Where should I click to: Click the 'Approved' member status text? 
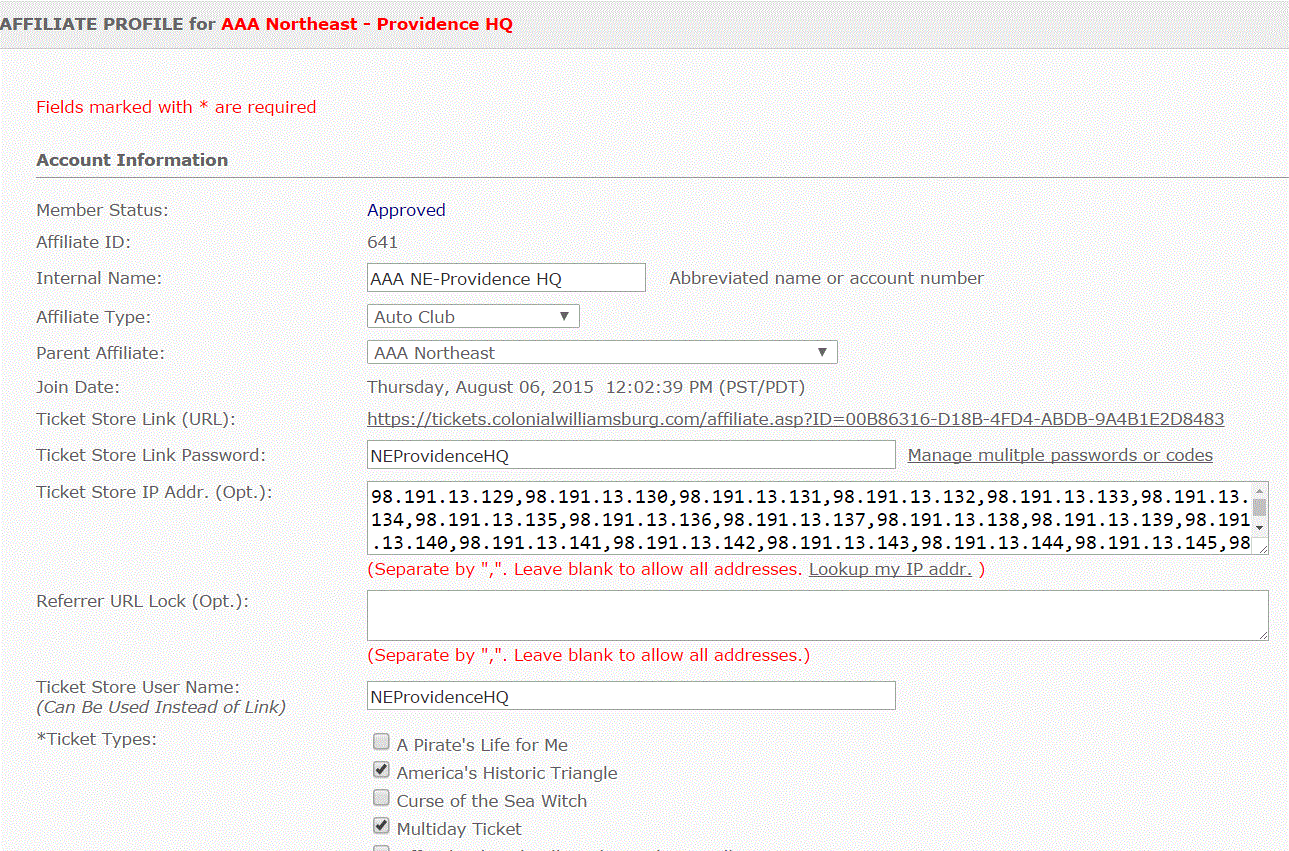[x=406, y=210]
